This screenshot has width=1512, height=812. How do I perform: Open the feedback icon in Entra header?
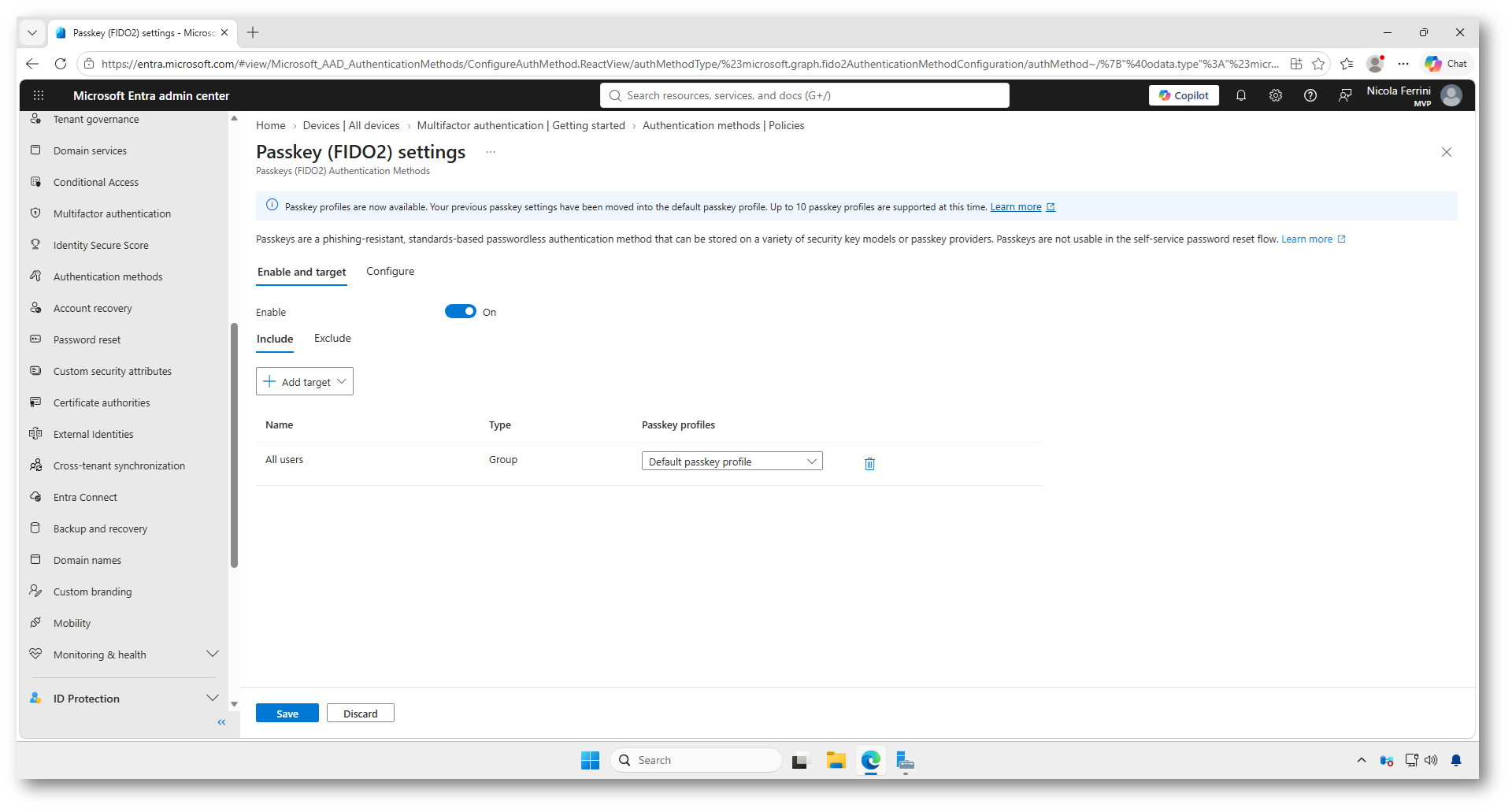pyautogui.click(x=1345, y=95)
